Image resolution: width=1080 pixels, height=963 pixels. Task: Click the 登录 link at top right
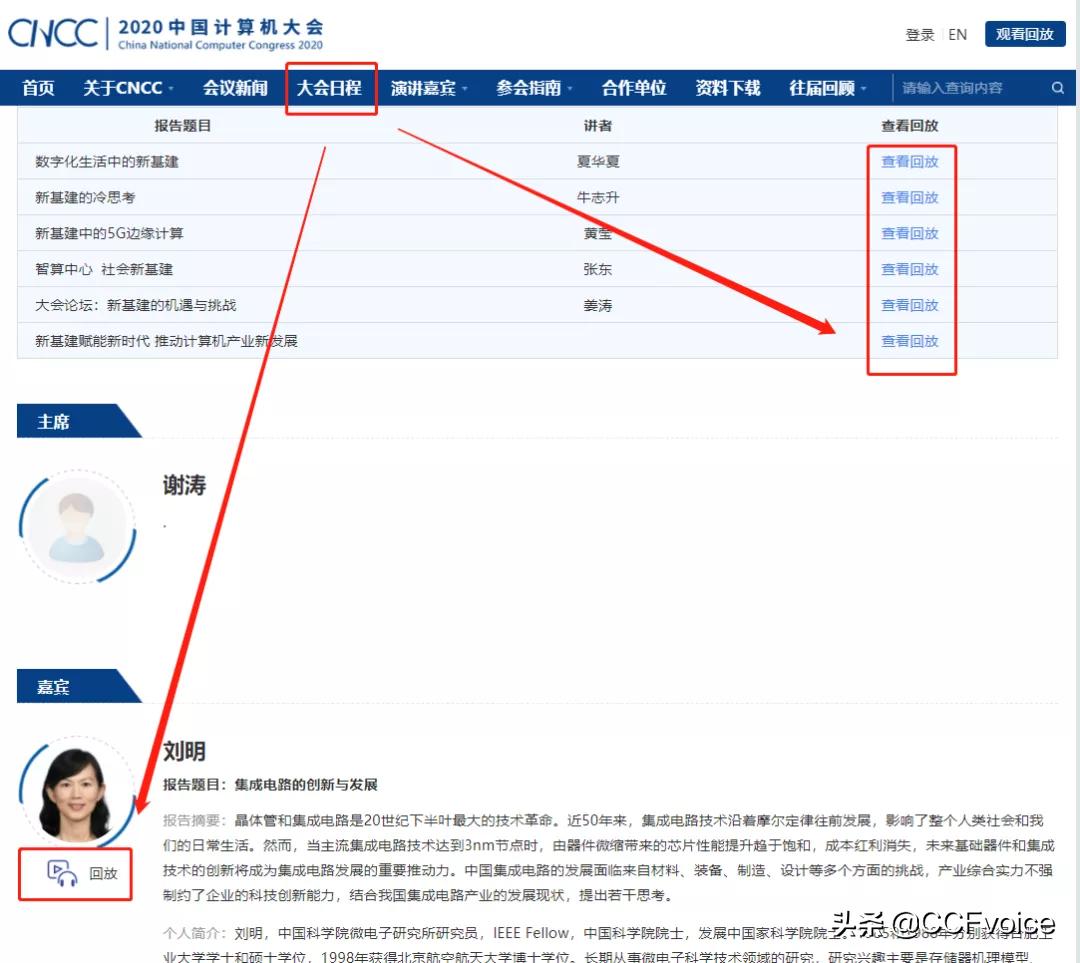tap(919, 34)
